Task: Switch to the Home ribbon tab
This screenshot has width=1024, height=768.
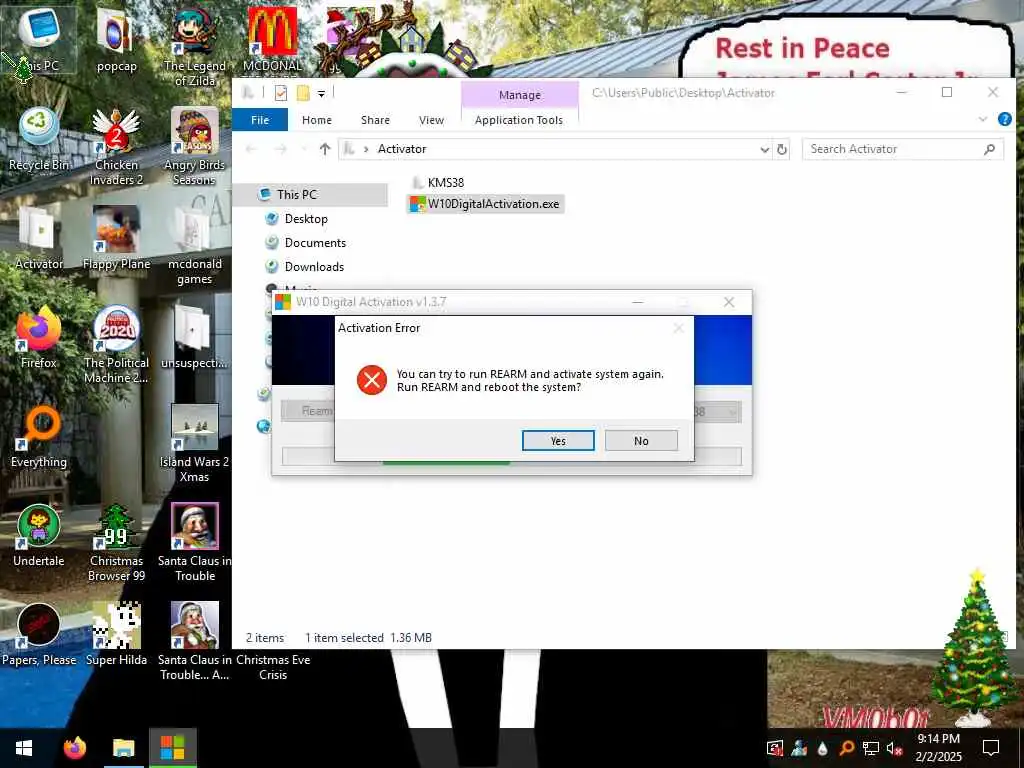Action: pyautogui.click(x=317, y=120)
